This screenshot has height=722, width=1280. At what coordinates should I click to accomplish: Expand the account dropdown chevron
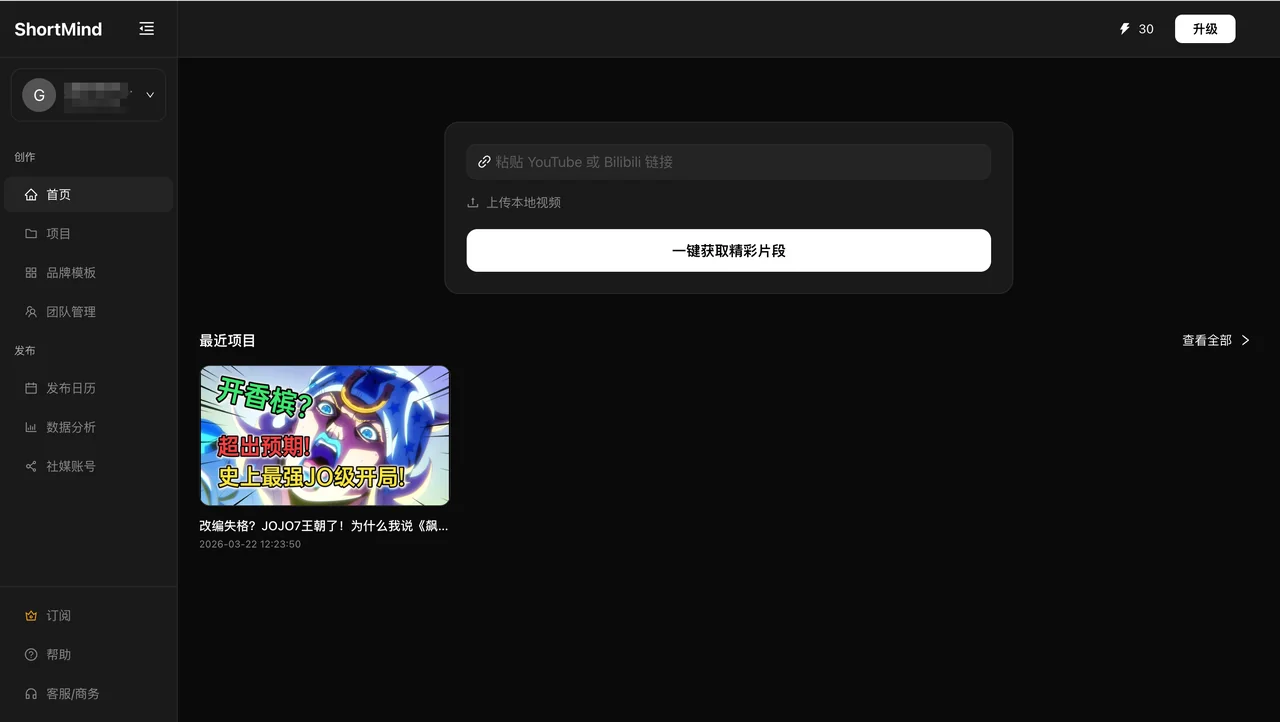[150, 95]
